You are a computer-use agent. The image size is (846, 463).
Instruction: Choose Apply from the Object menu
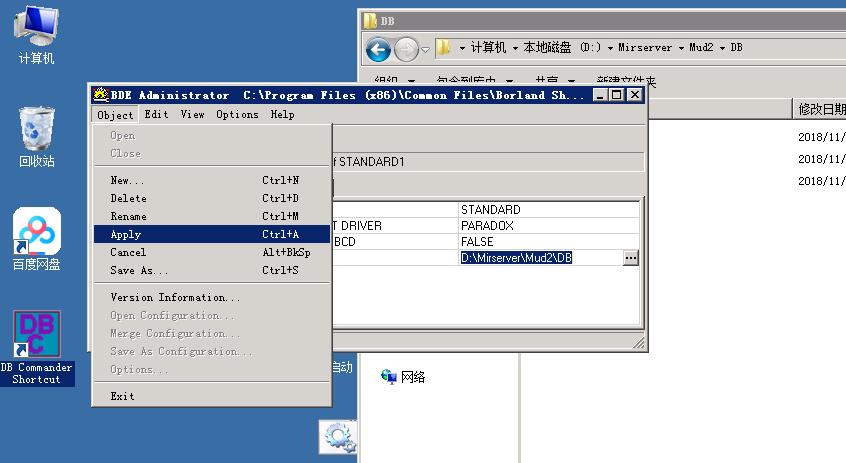coord(126,234)
